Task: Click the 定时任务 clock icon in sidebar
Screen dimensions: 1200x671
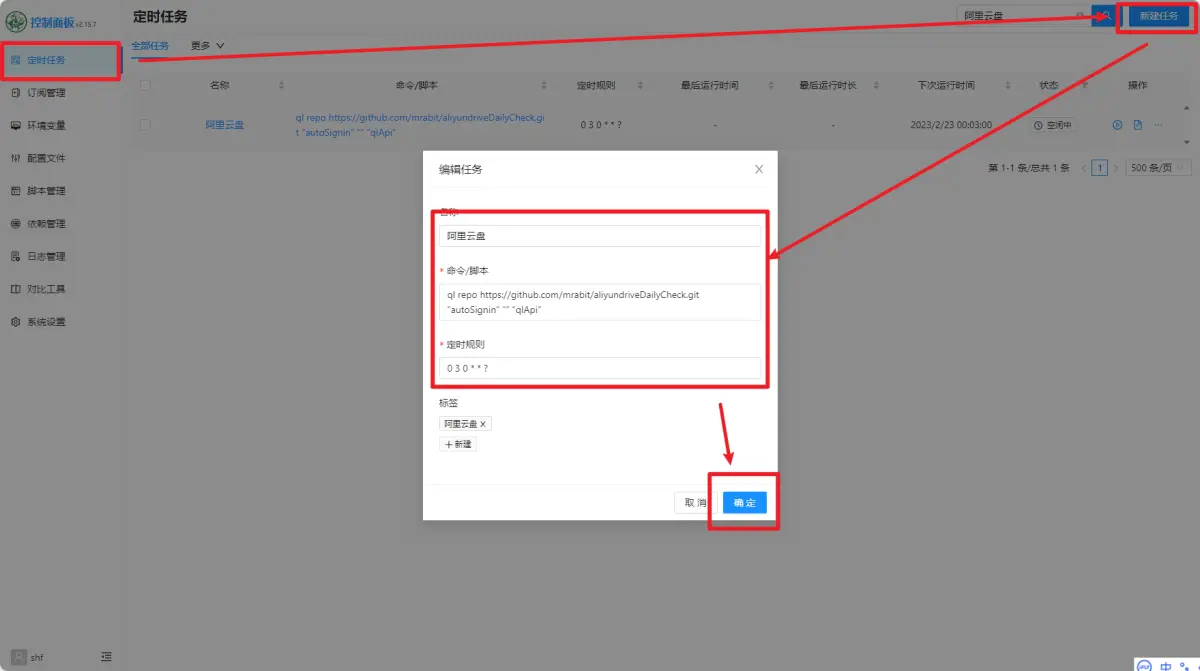Action: (x=16, y=60)
